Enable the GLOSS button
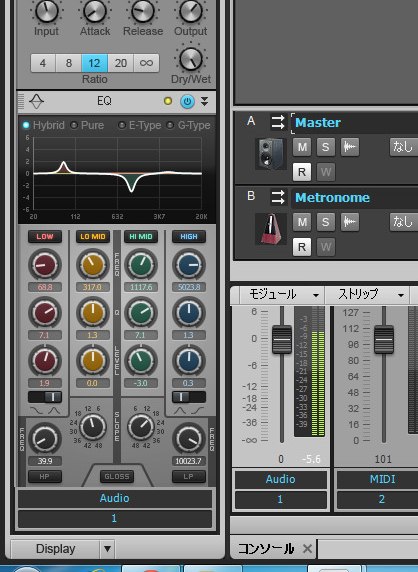418x572 pixels. tap(117, 476)
